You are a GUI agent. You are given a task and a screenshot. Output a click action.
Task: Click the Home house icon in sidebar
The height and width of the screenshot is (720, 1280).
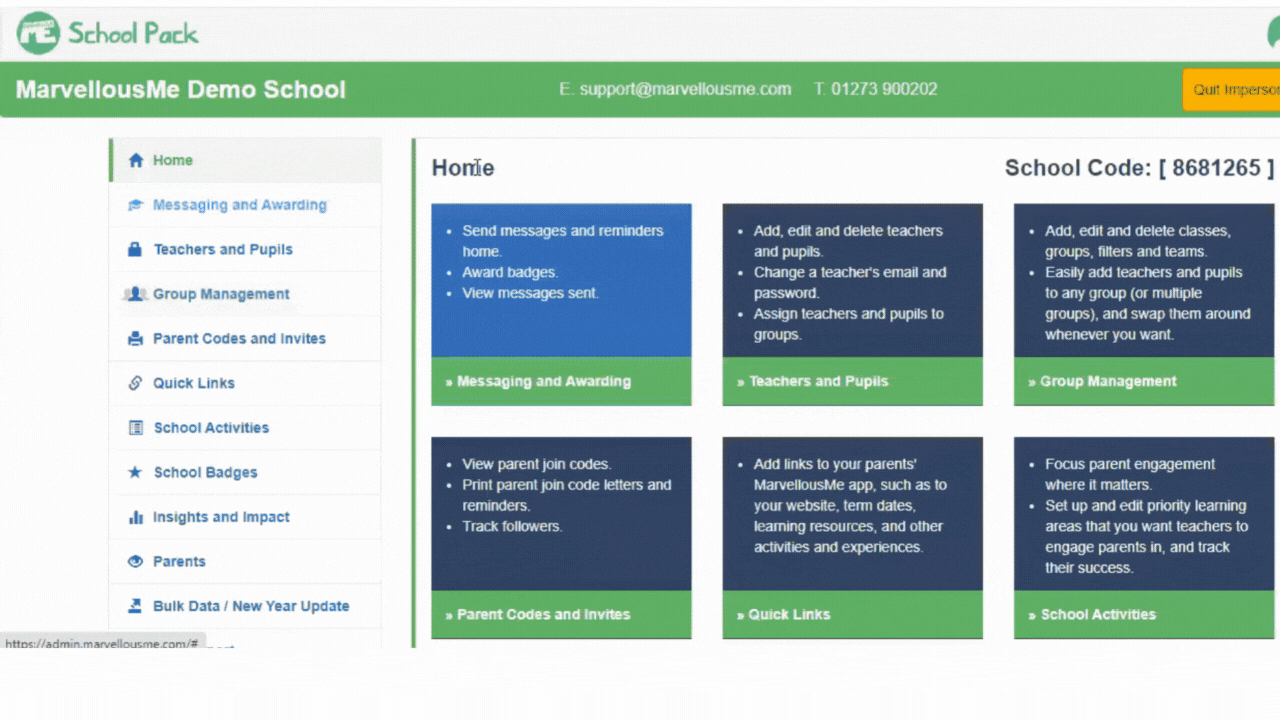pos(136,160)
